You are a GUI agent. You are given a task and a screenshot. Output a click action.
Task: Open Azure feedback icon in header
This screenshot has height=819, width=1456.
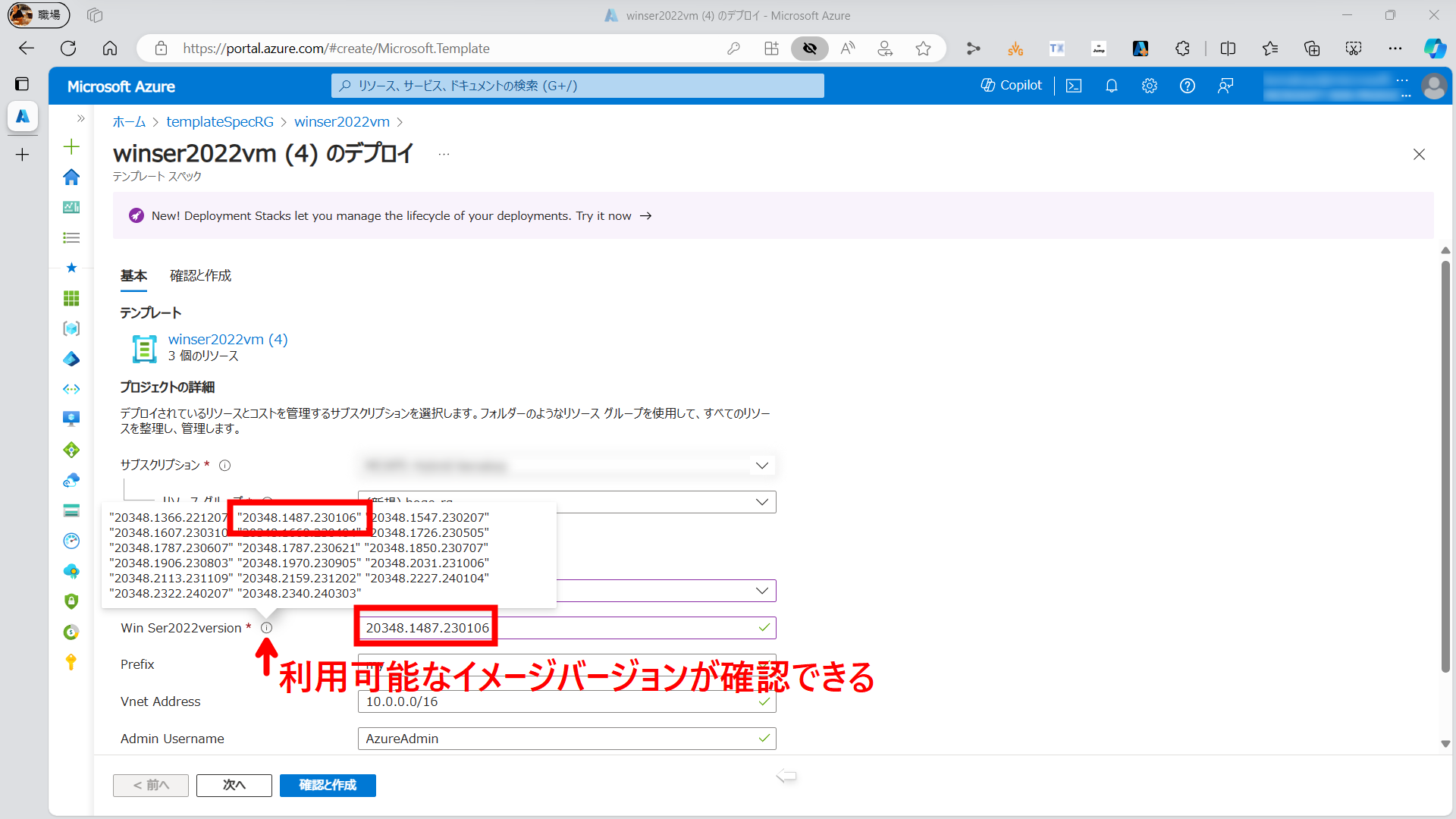click(x=1225, y=86)
